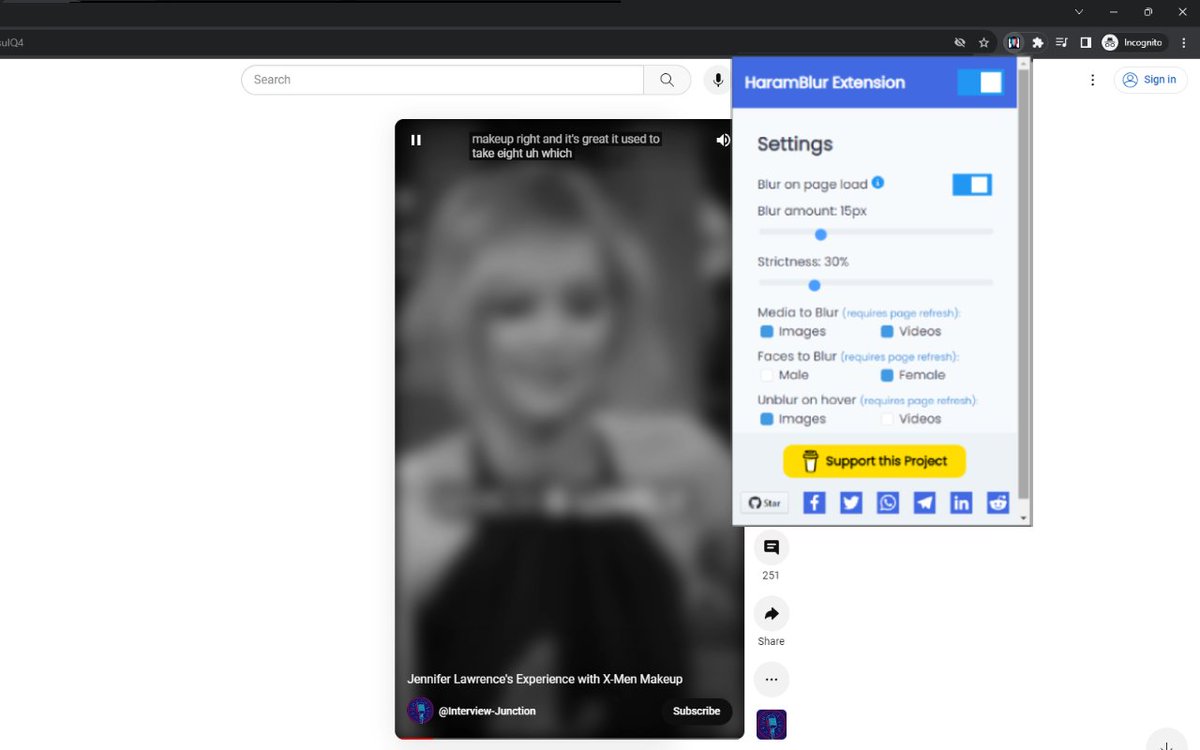Screen dimensions: 1200x750
Task: Click the Incognito profile indicator
Action: [x=1132, y=43]
